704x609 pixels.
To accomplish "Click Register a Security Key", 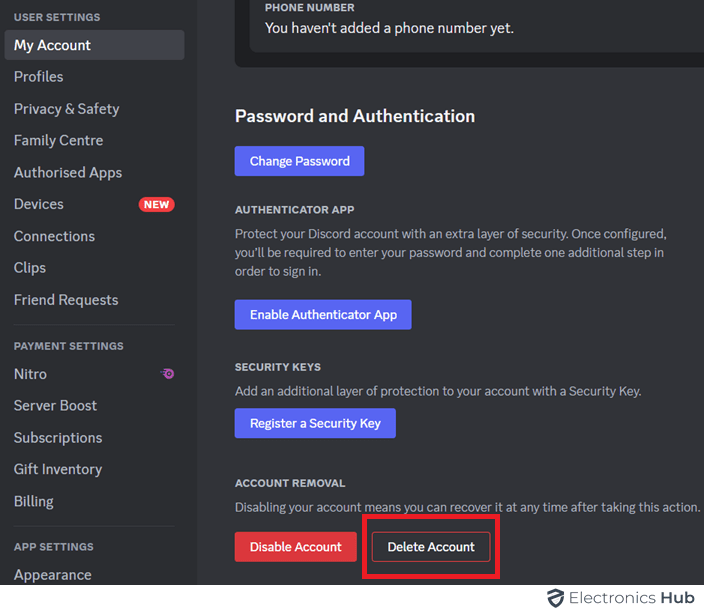I will pos(315,423).
